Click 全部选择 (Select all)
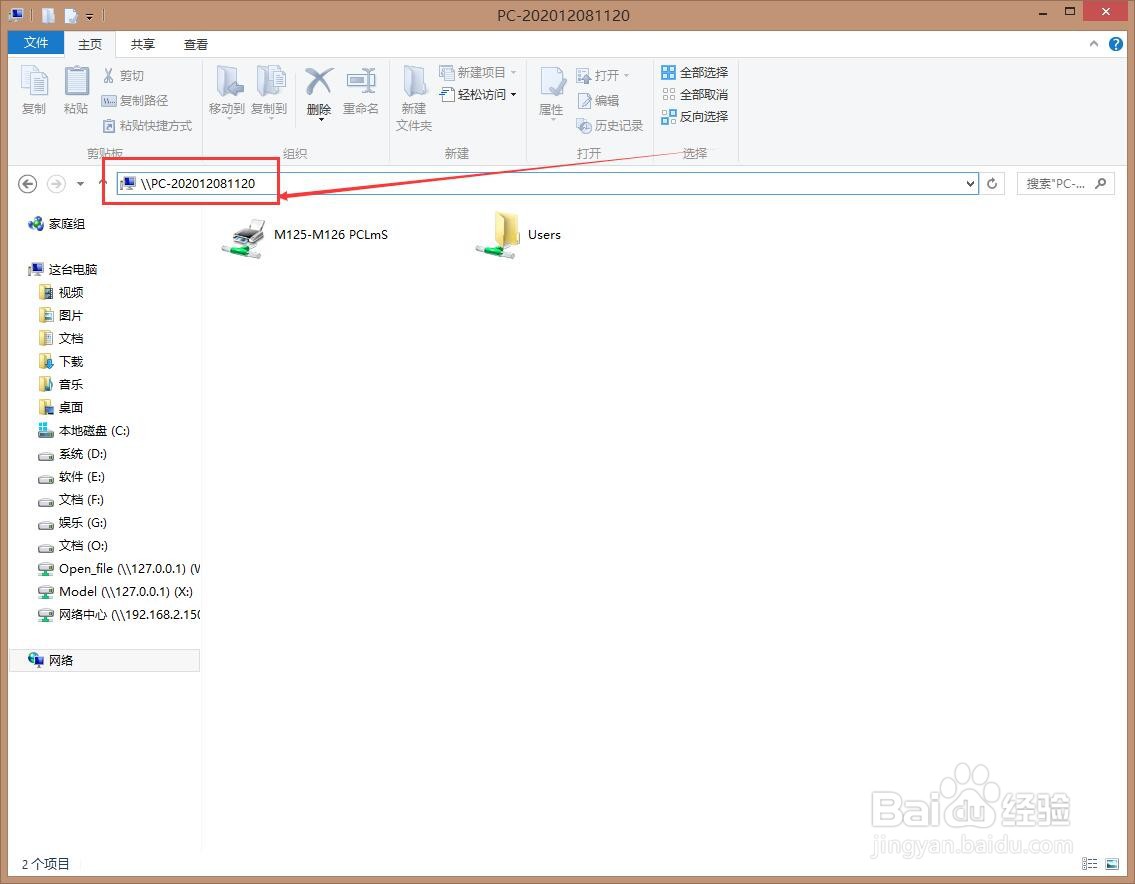Screen dimensions: 1135x884 point(695,72)
